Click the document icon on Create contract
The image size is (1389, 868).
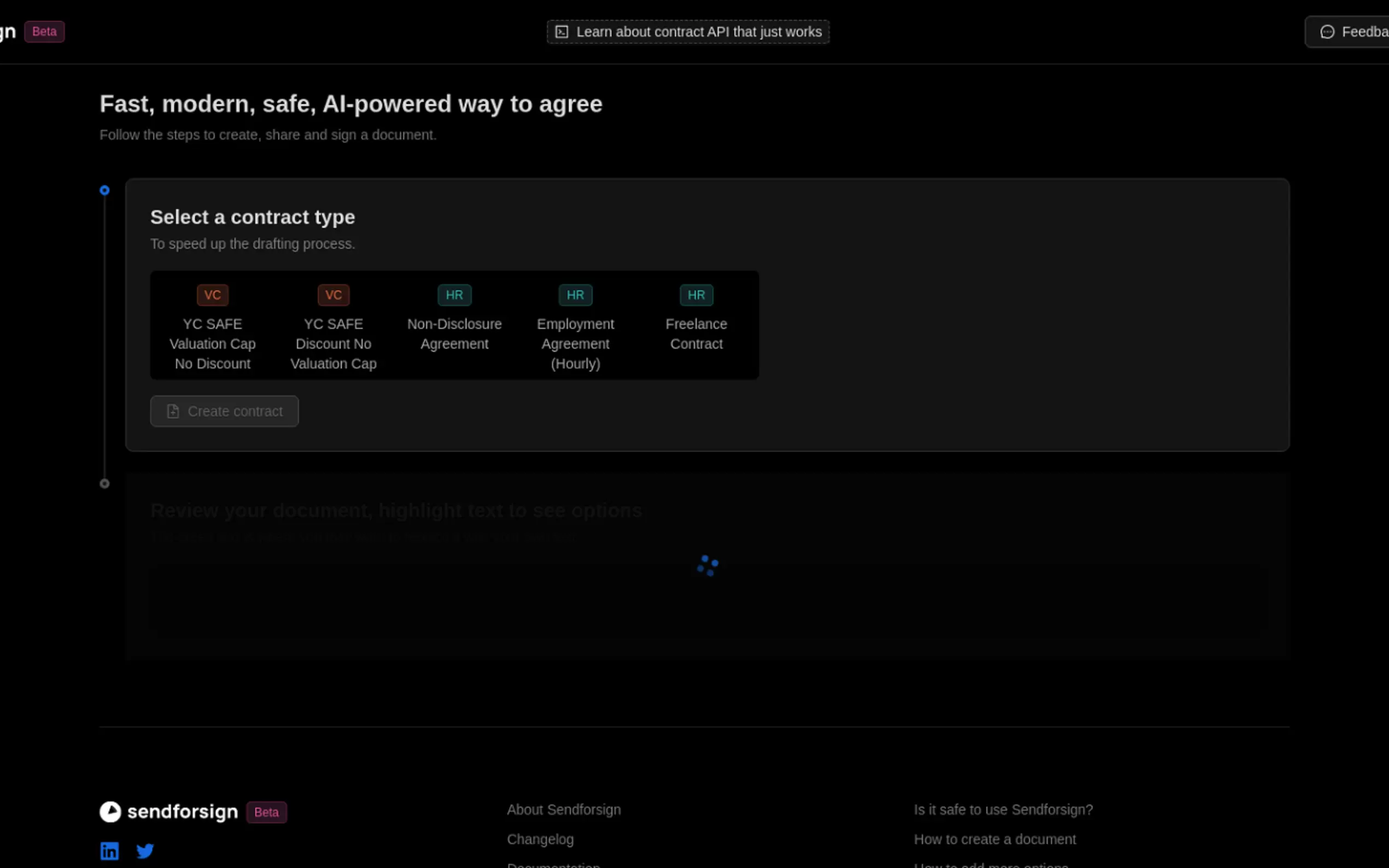click(x=173, y=411)
